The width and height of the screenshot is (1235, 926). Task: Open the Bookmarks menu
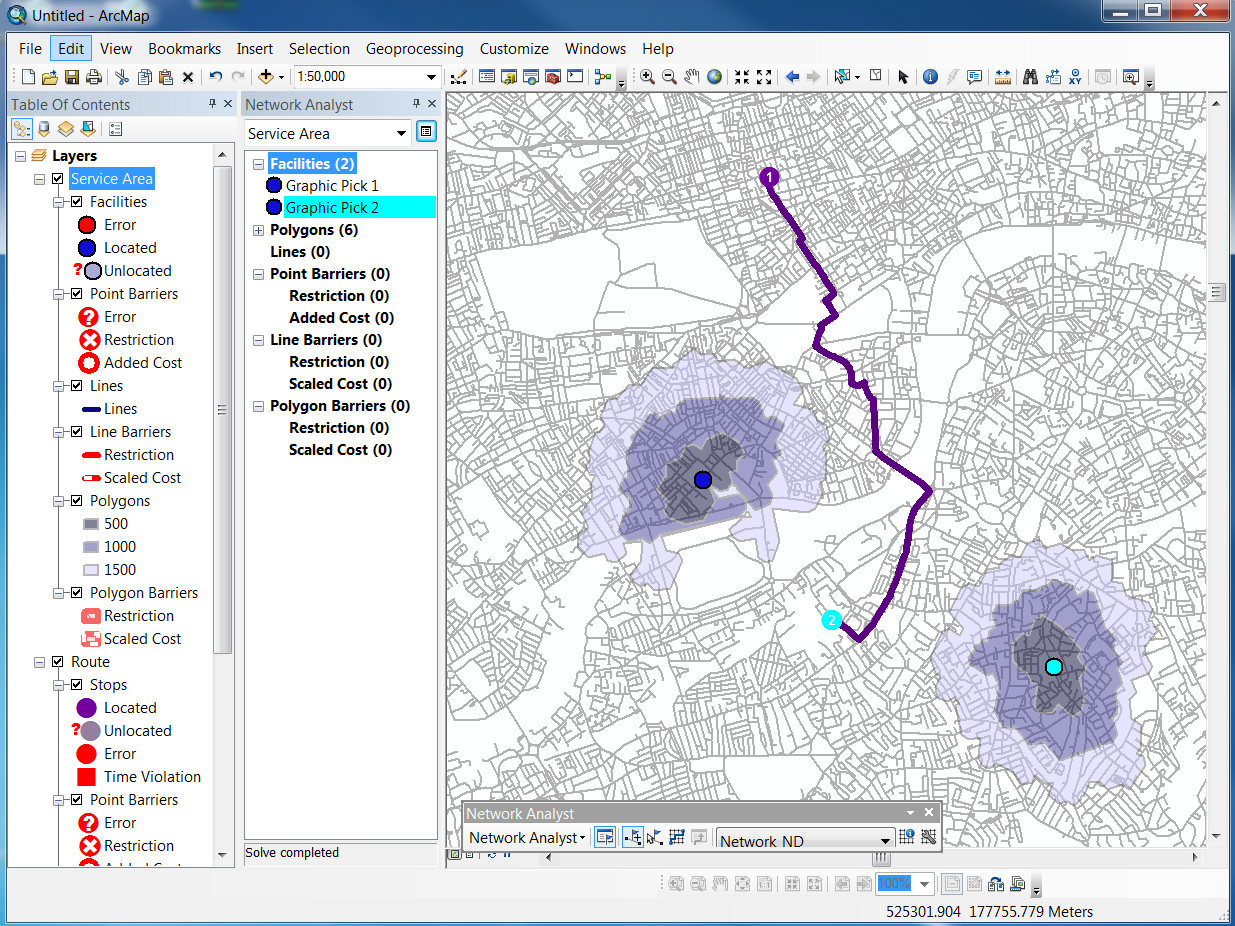coord(184,48)
